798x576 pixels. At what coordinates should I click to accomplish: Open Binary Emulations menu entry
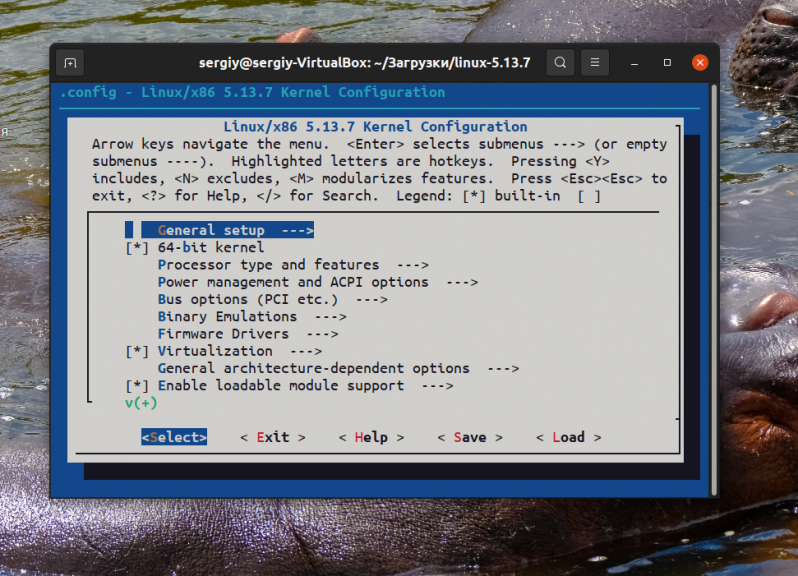click(x=252, y=317)
